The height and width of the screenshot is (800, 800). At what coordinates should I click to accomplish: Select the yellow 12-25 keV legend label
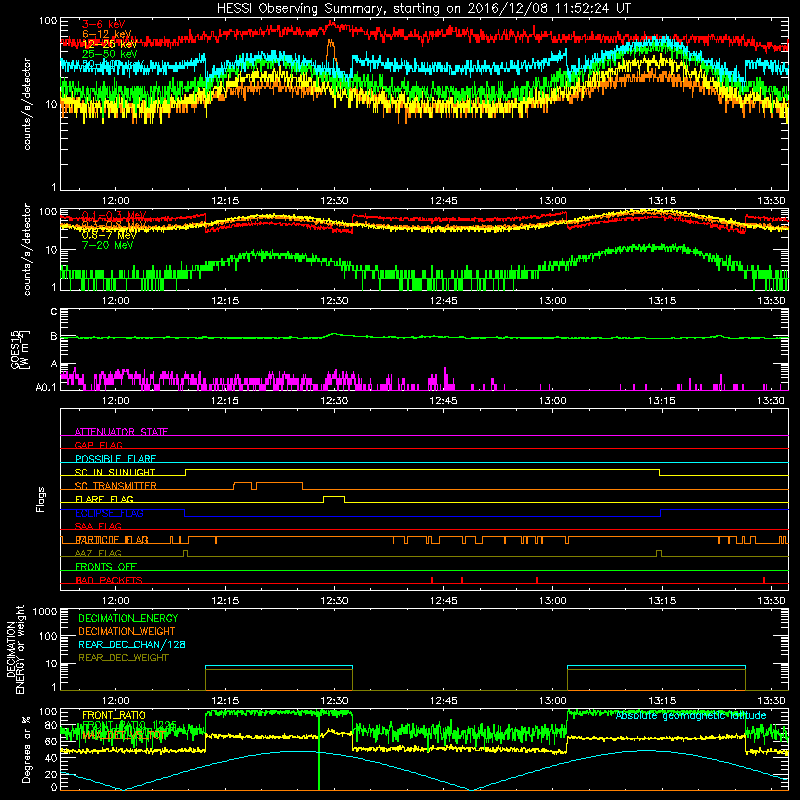(109, 44)
